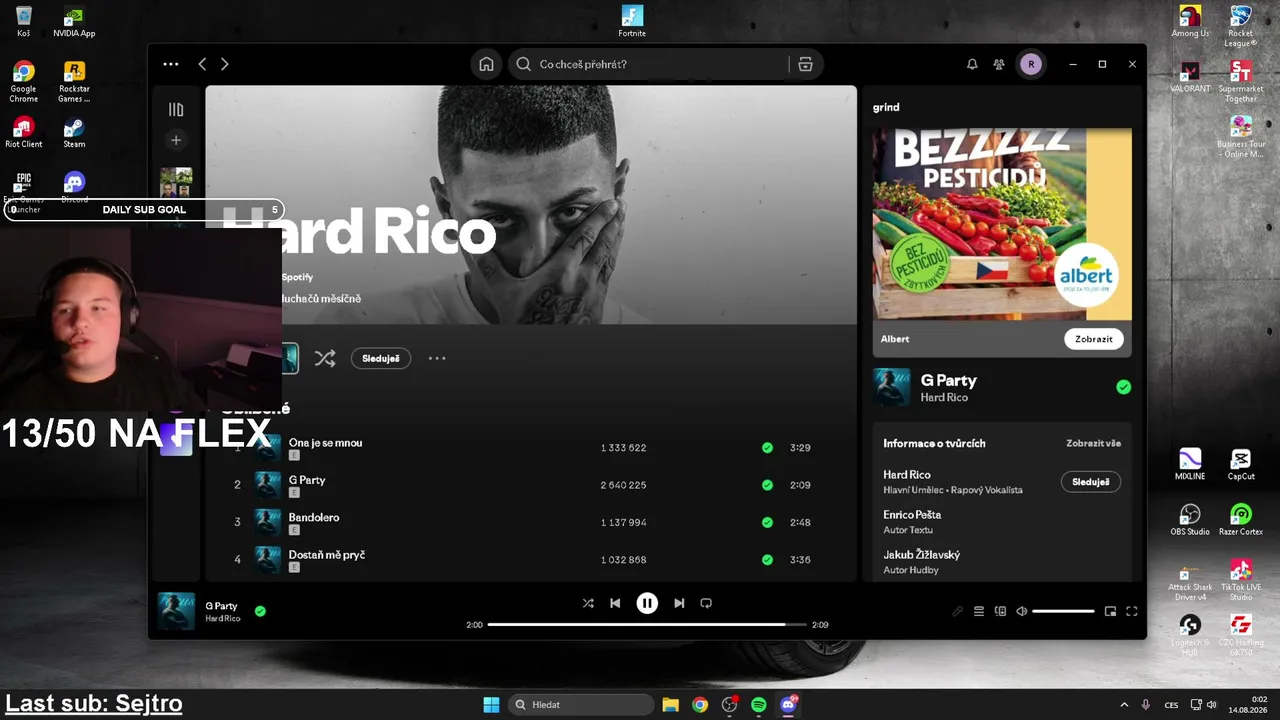Toggle shuffle for the Hard Rico artist page
The height and width of the screenshot is (720, 1280).
325,358
